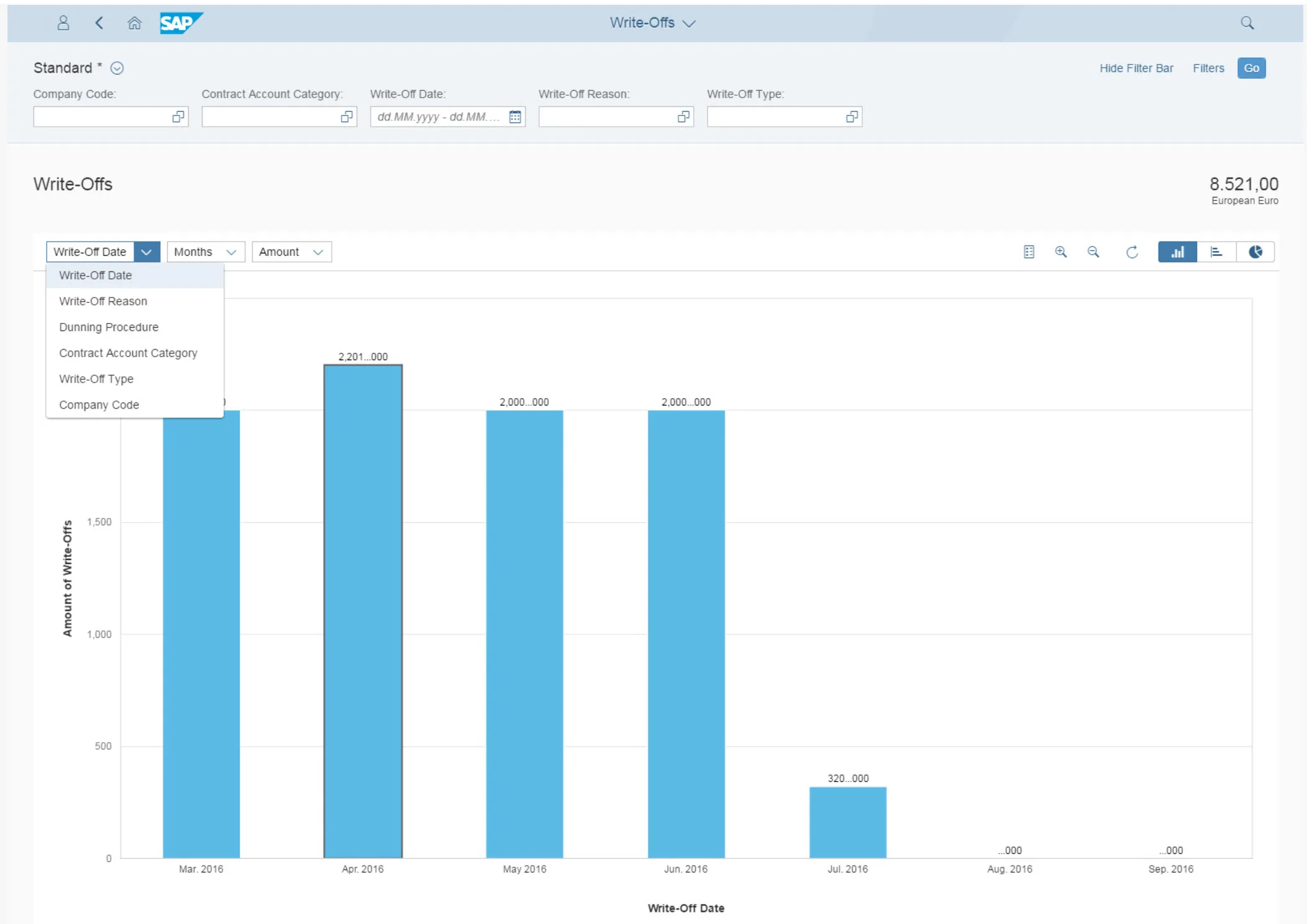Screen dimensions: 1307x924
Task: Click the 8.521,00 total amount
Action: [x=1244, y=184]
